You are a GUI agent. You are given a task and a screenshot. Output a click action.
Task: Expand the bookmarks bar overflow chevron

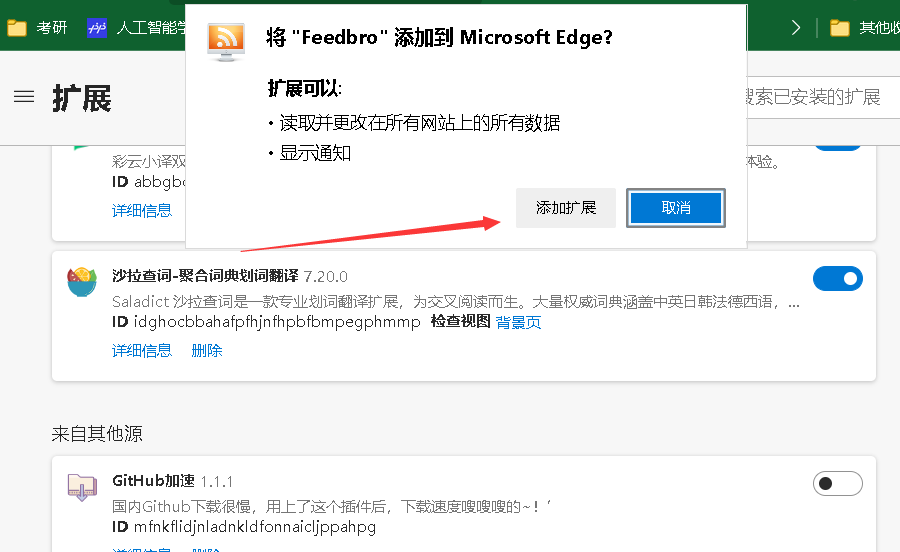point(796,28)
